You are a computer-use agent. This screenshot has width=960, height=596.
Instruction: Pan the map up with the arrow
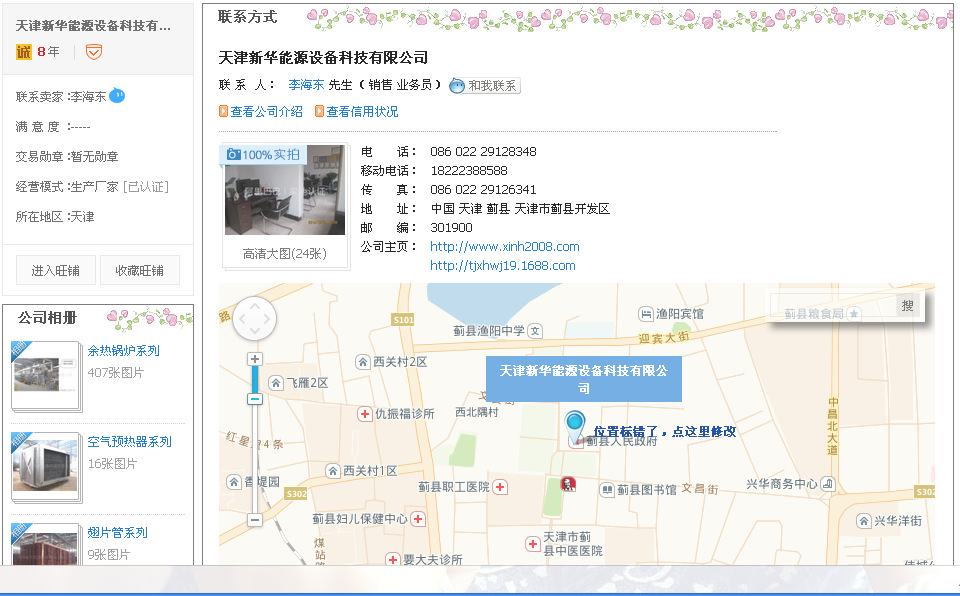tap(255, 304)
